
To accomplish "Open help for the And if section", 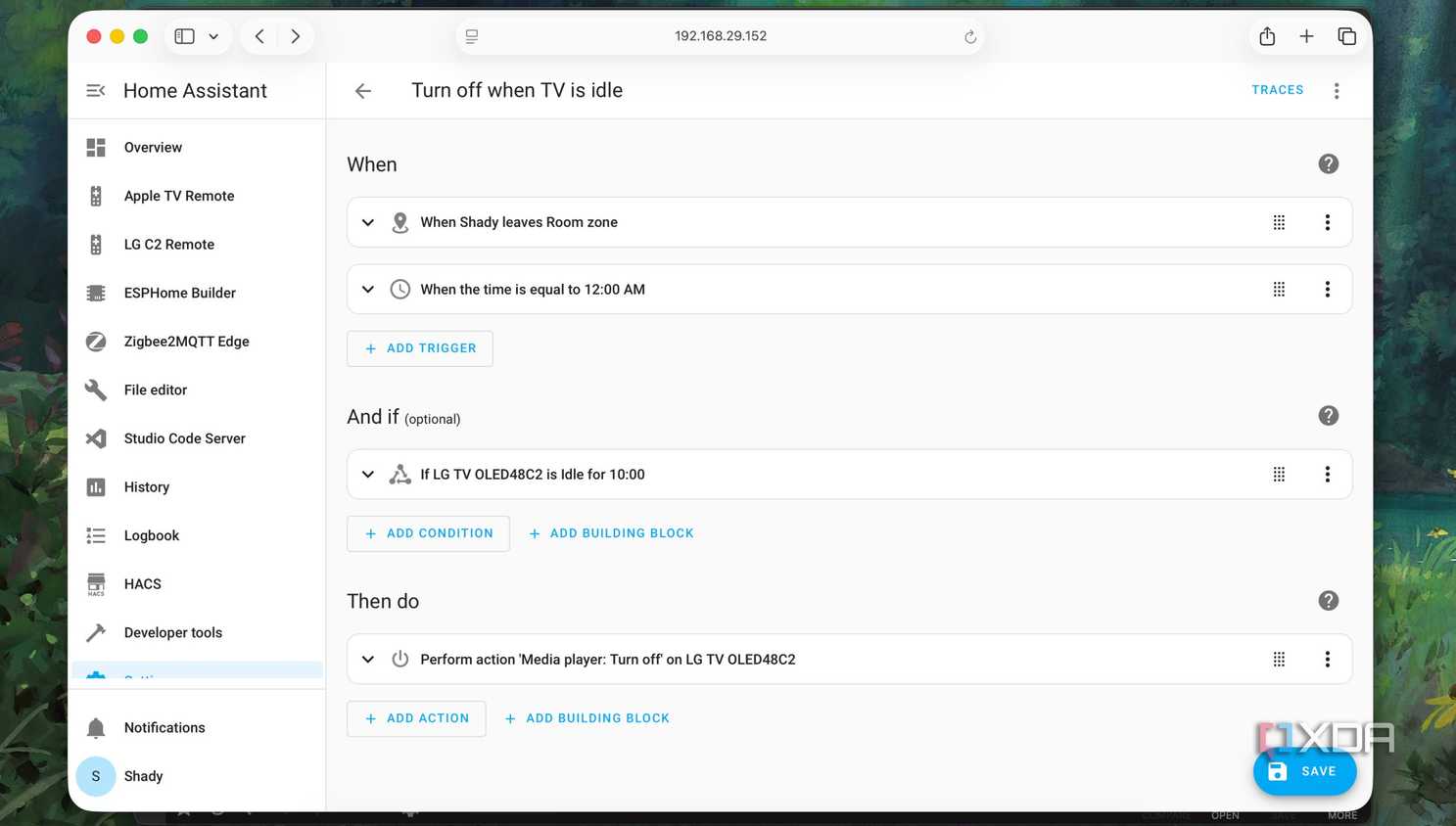I will coord(1328,416).
